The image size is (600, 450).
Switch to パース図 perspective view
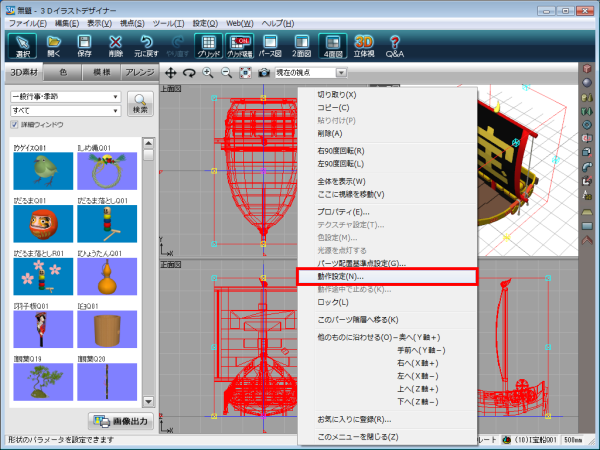[269, 44]
